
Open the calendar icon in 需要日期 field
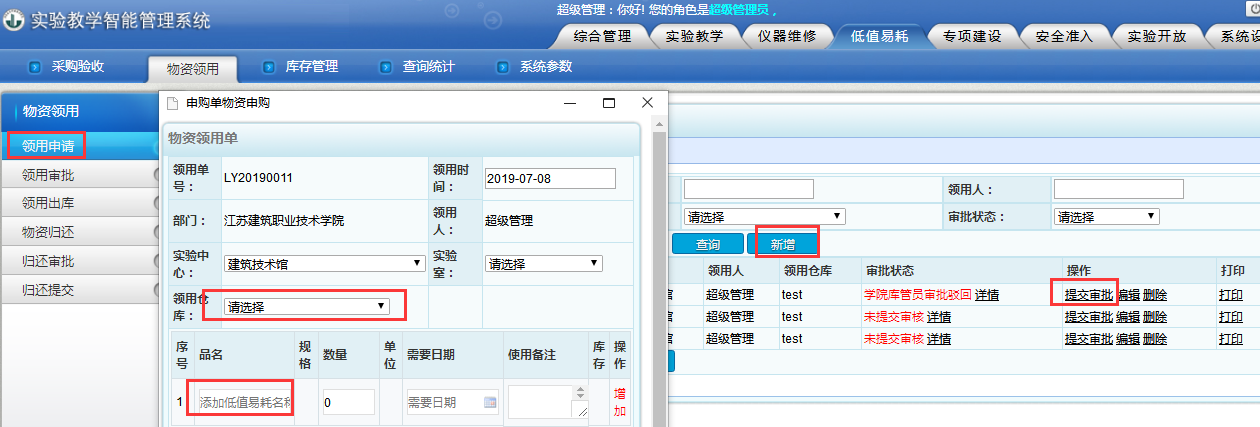click(489, 402)
